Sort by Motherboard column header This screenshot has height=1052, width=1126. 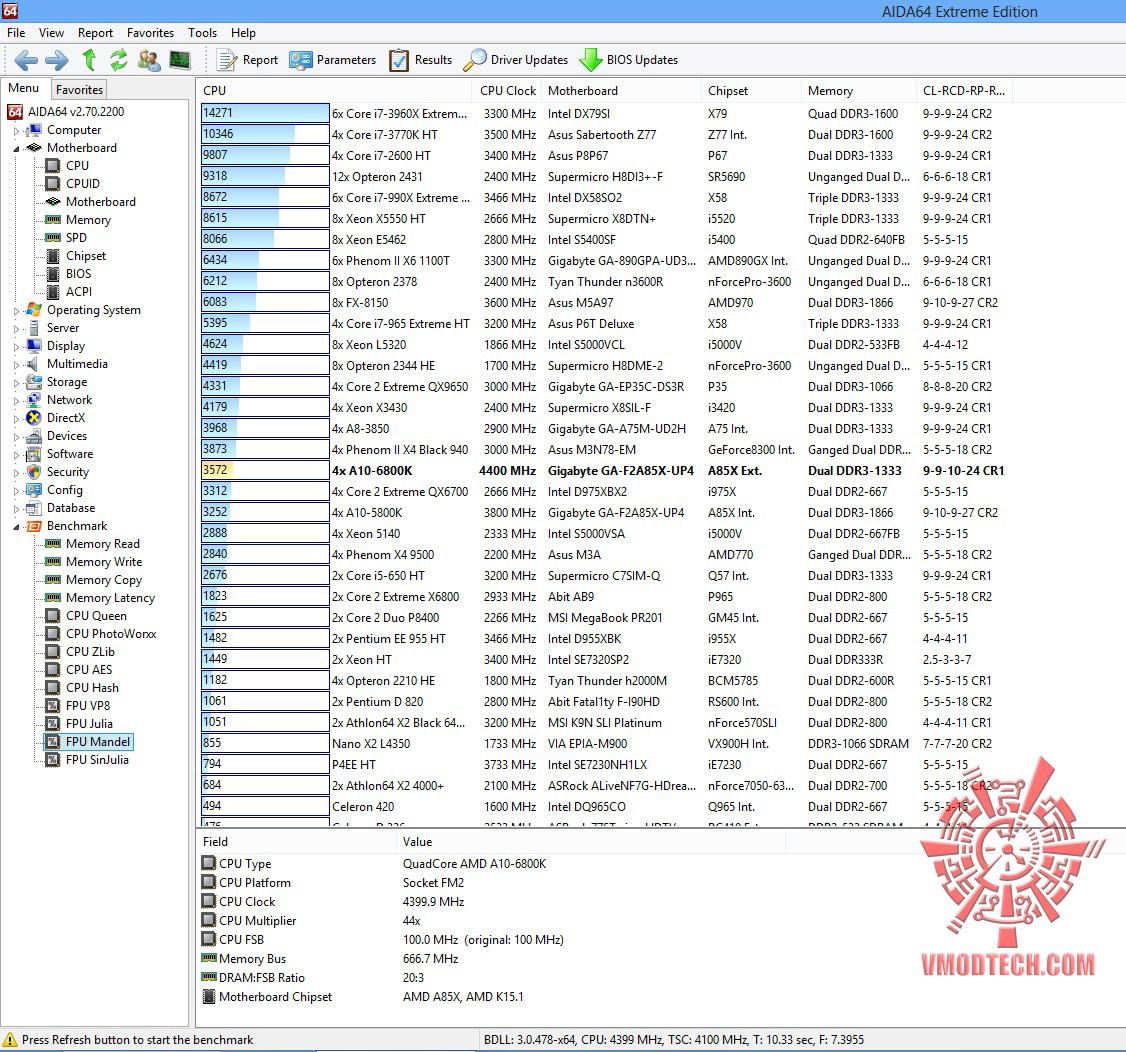coord(621,90)
